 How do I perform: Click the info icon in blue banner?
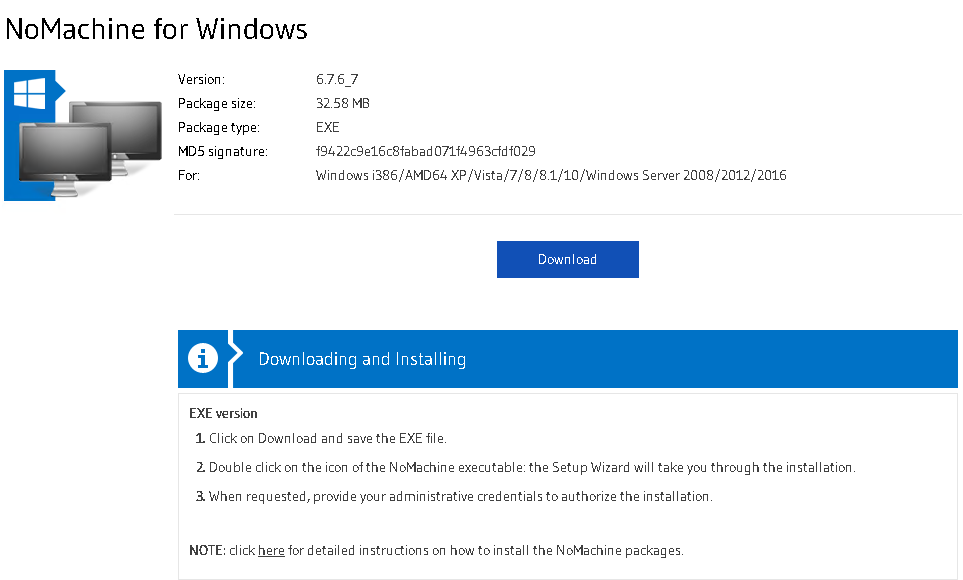tap(203, 358)
